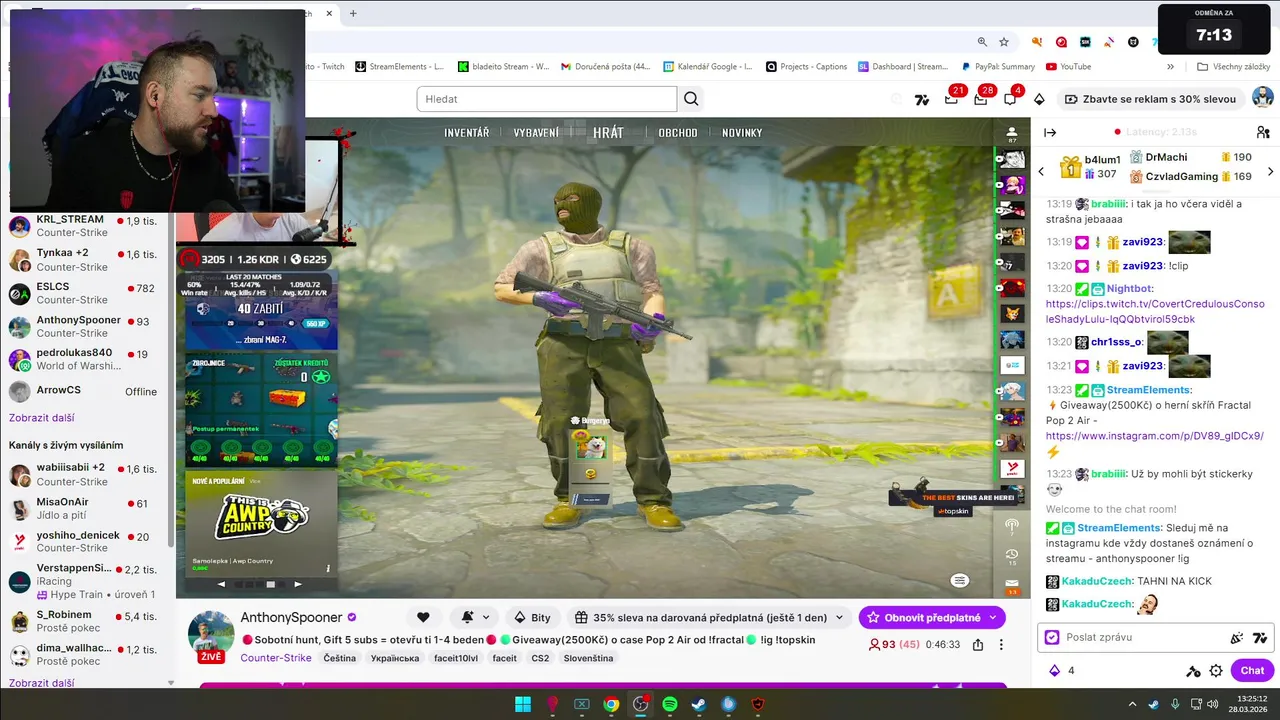Open the three-dot more options menu
The image size is (1280, 720).
coord(1001,645)
